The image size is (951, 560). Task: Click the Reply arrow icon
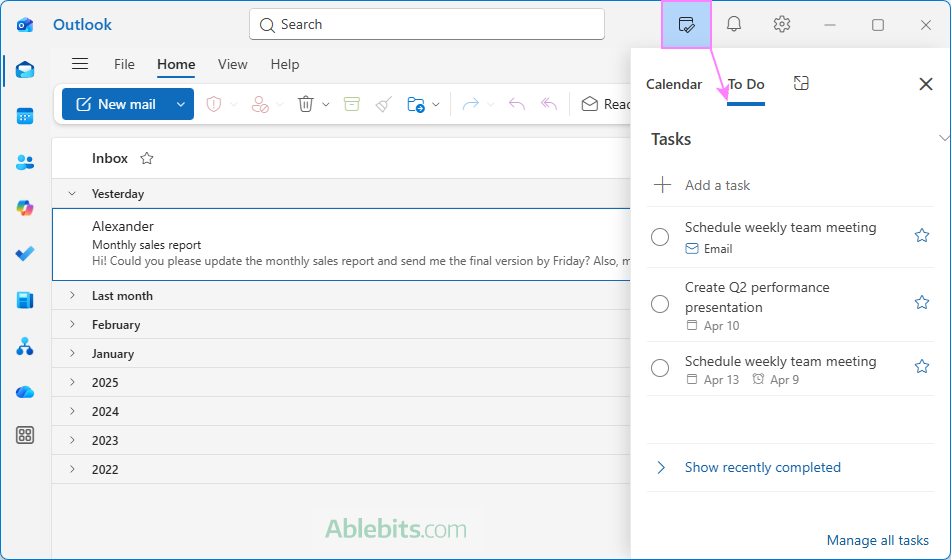pos(516,104)
